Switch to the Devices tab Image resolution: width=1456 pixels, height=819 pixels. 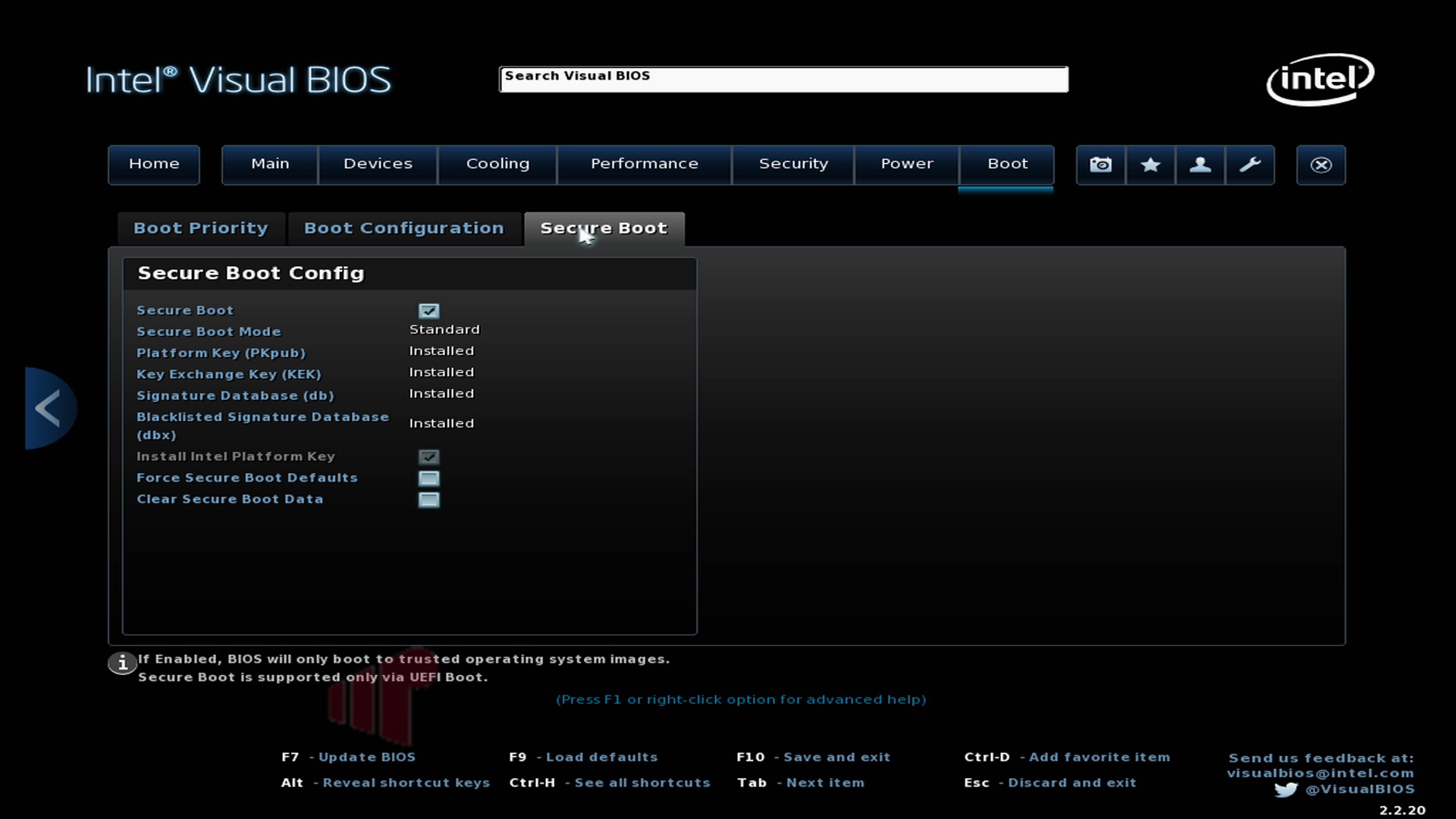click(x=378, y=165)
